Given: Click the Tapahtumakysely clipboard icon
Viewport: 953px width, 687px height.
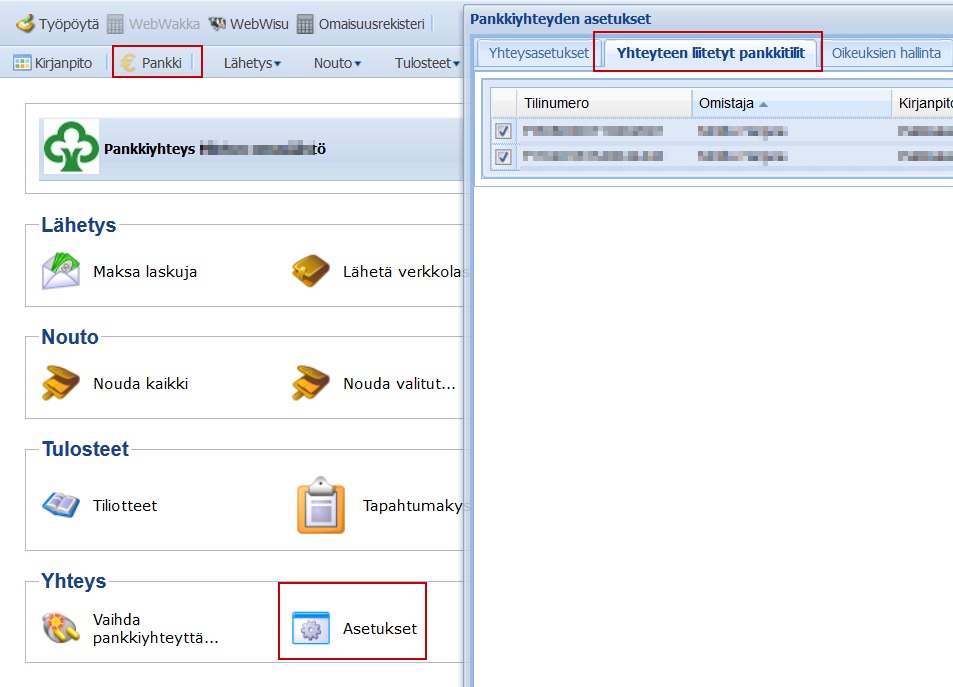Looking at the screenshot, I should 321,505.
